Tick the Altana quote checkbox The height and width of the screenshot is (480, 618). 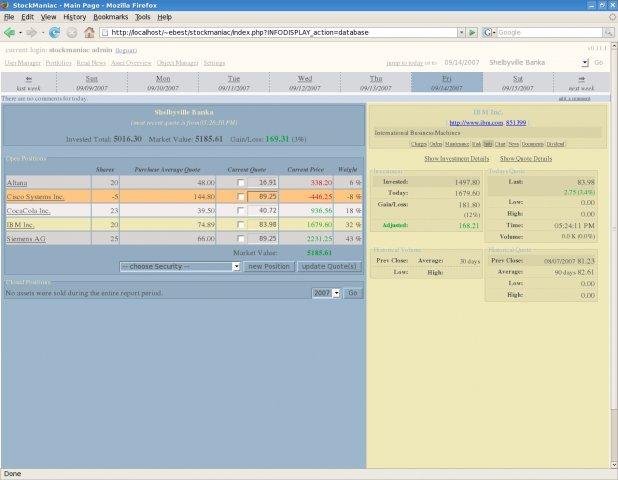pyautogui.click(x=240, y=182)
